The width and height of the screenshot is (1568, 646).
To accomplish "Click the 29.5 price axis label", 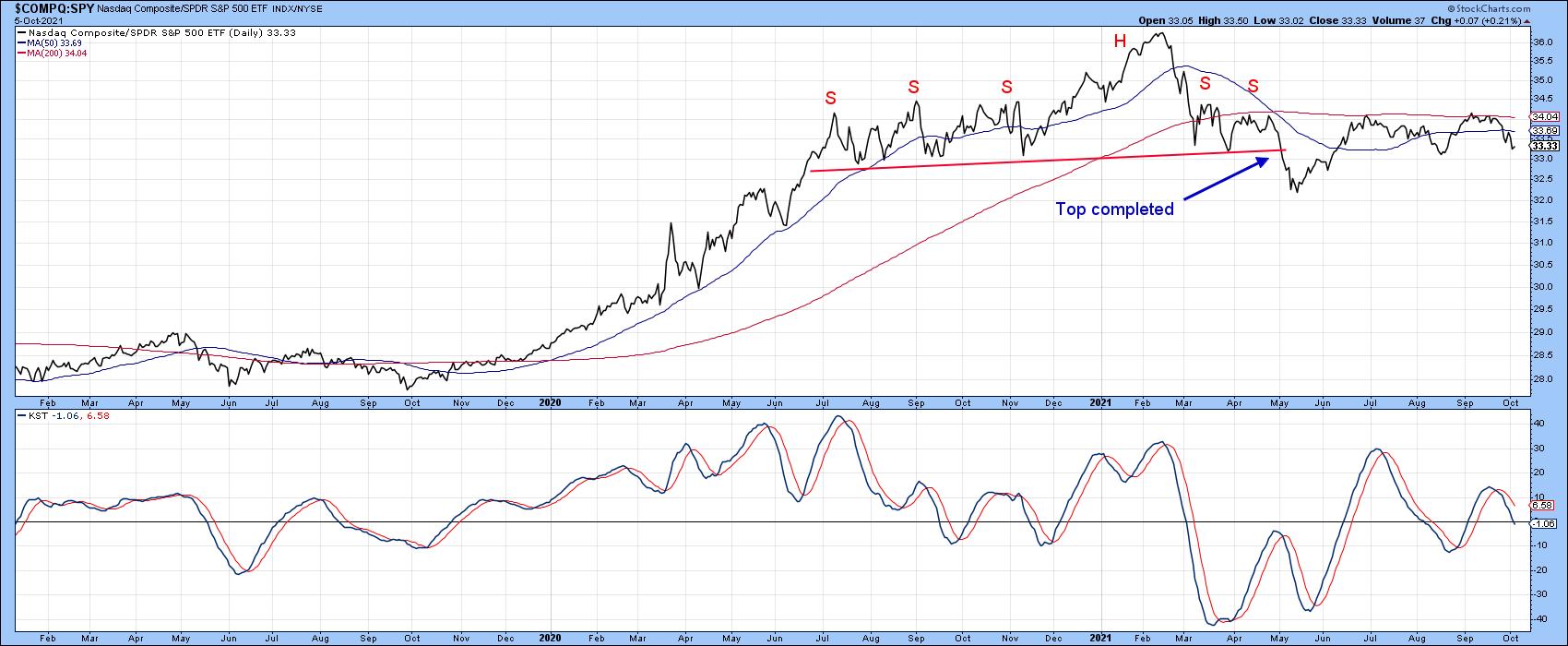I will click(x=1544, y=308).
